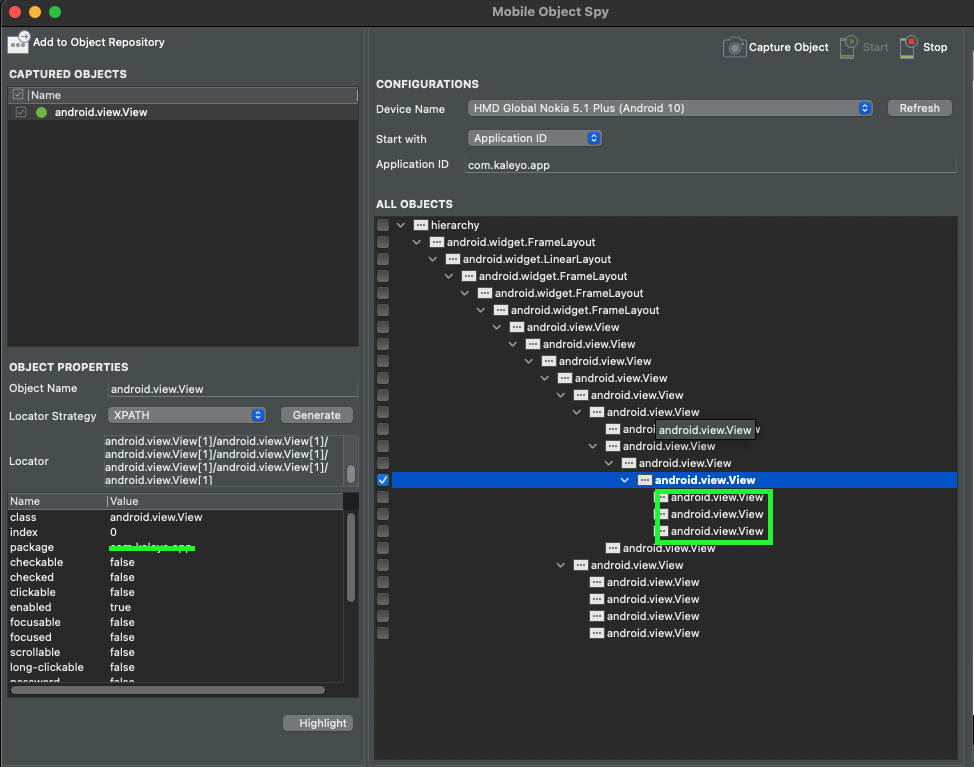Click the Start device icon
Image resolution: width=974 pixels, height=767 pixels.
pyautogui.click(x=849, y=47)
